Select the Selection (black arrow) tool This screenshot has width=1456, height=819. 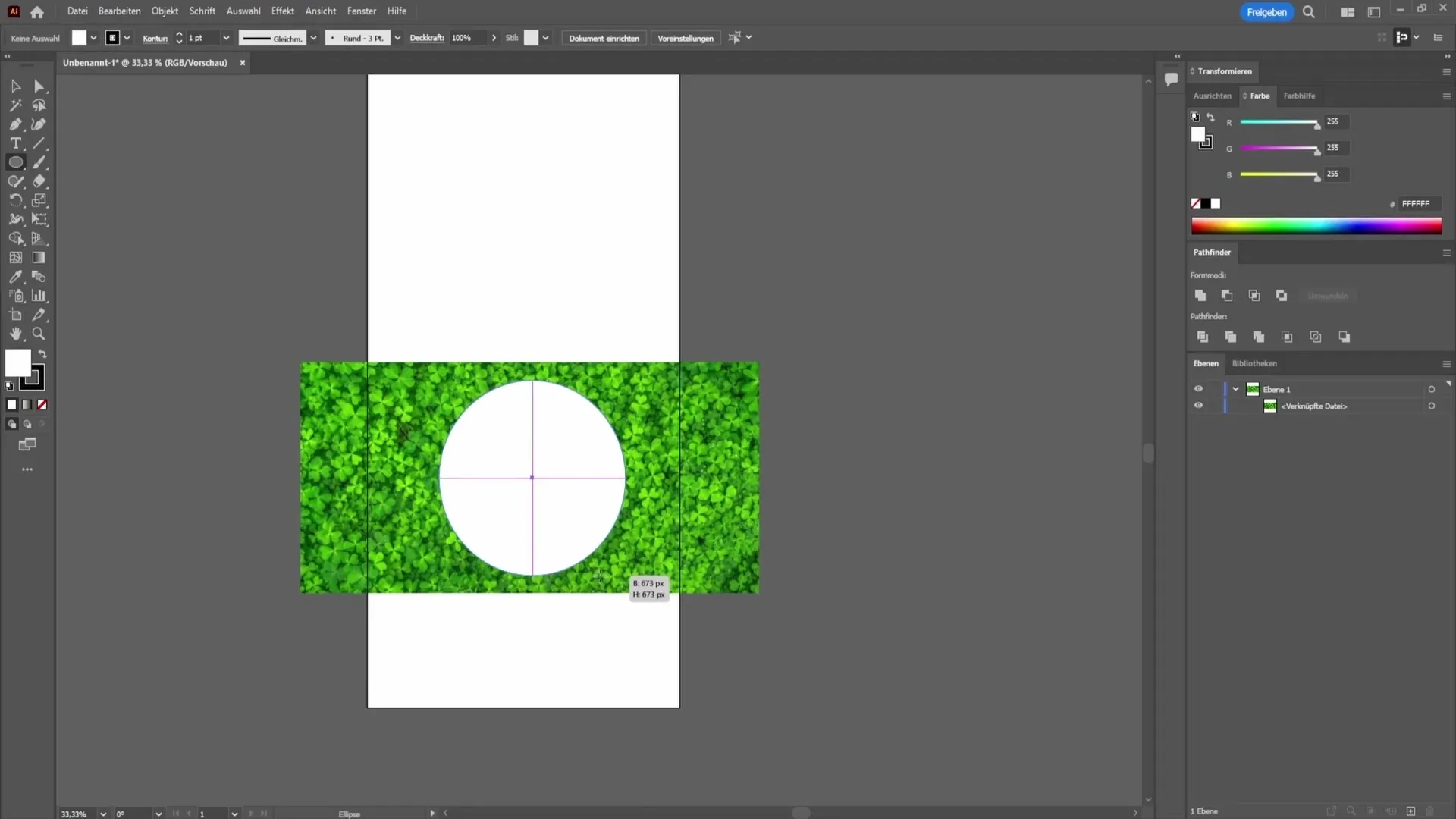tap(15, 86)
